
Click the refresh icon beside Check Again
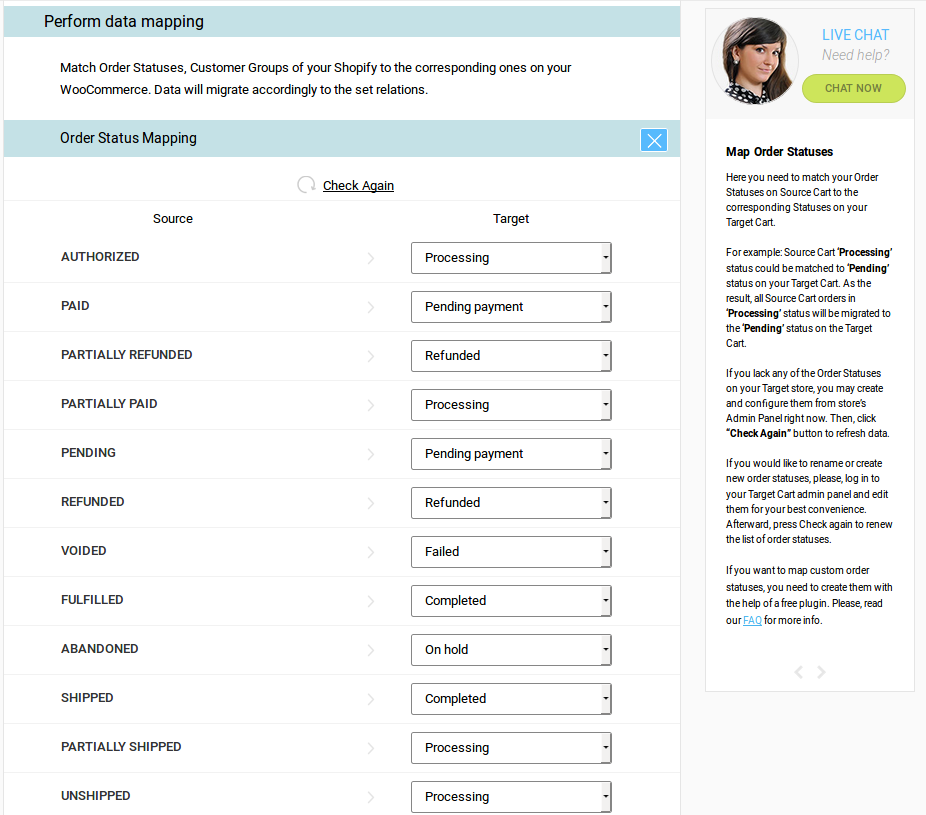[x=306, y=185]
